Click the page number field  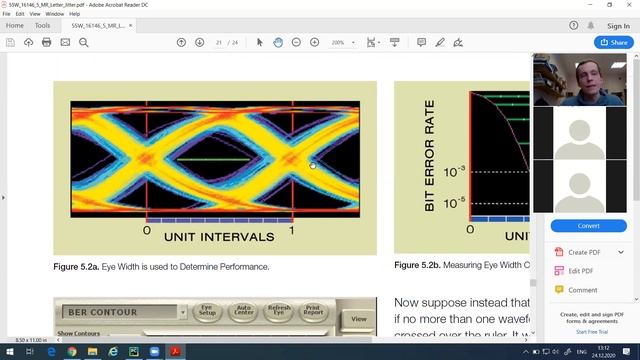point(219,42)
